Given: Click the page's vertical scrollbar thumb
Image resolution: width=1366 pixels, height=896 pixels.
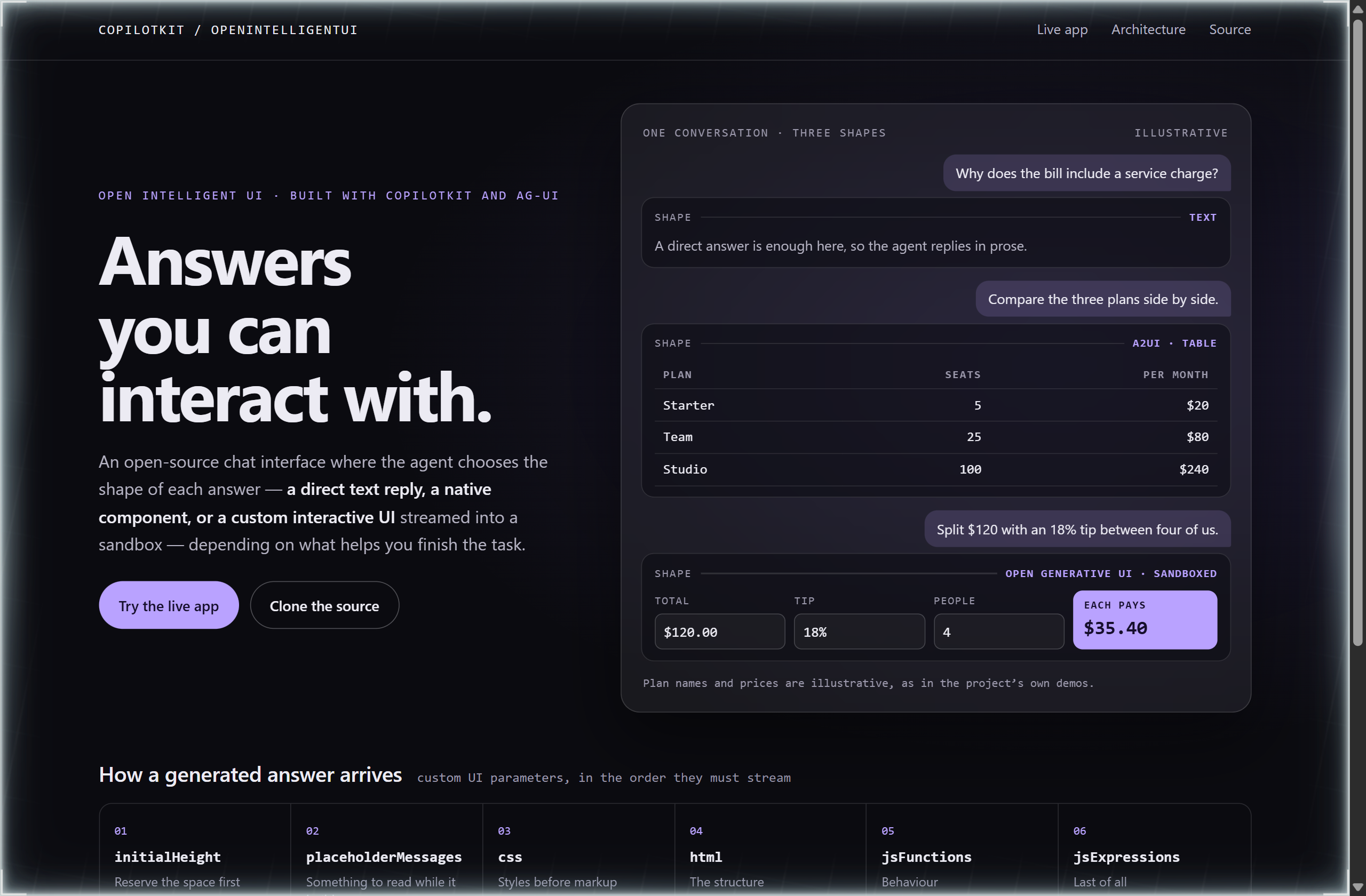Looking at the screenshot, I should 1357,333.
